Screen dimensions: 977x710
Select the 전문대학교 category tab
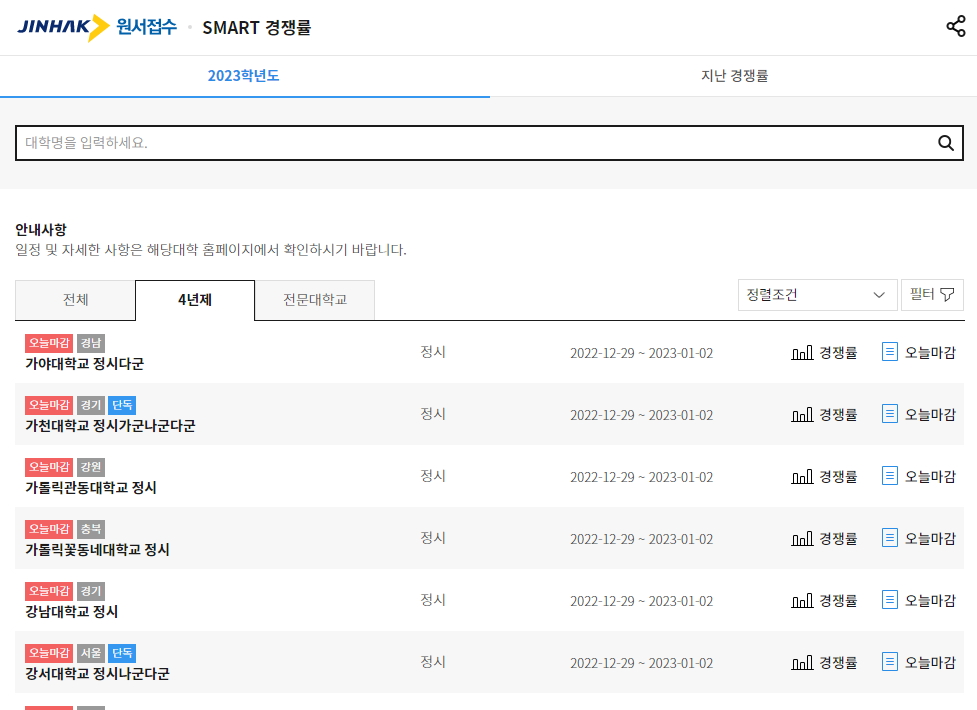point(315,300)
